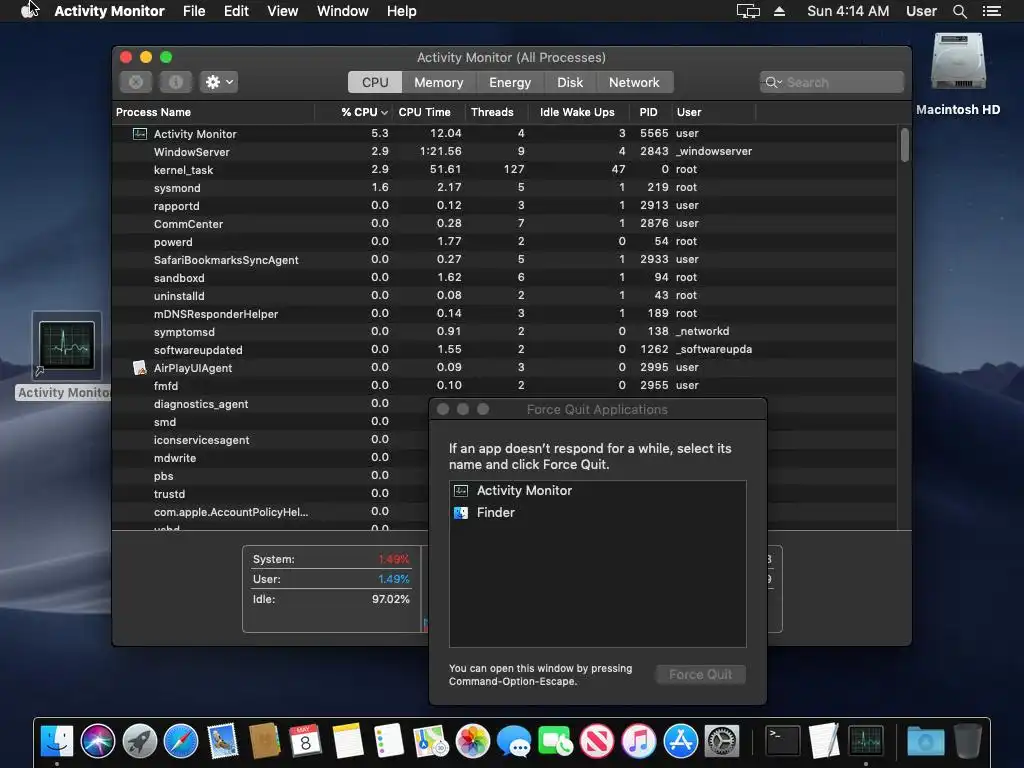Viewport: 1024px width, 768px height.
Task: Click the process info inspect icon
Action: (x=176, y=82)
